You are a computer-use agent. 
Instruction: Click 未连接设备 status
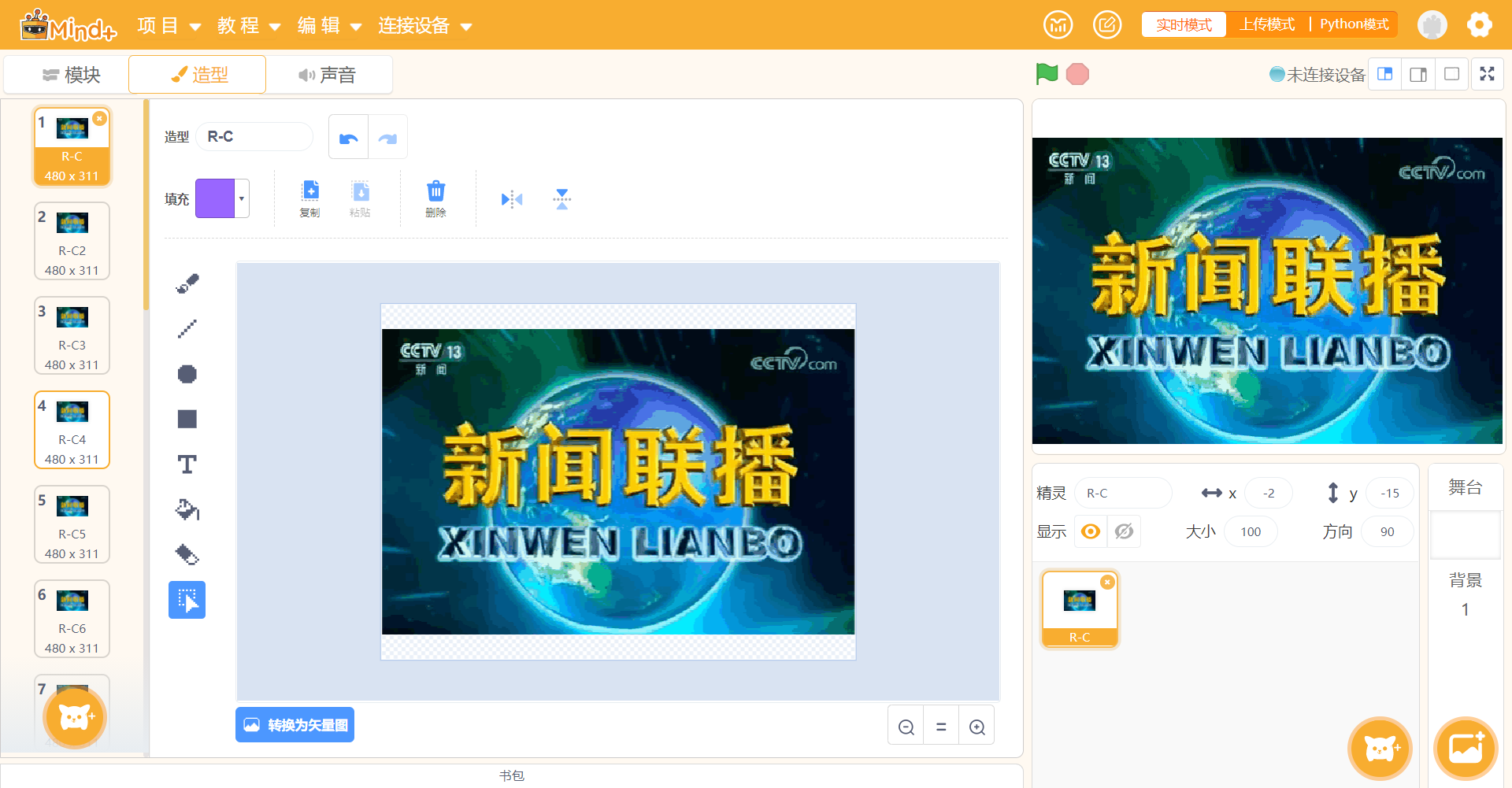click(x=1317, y=75)
